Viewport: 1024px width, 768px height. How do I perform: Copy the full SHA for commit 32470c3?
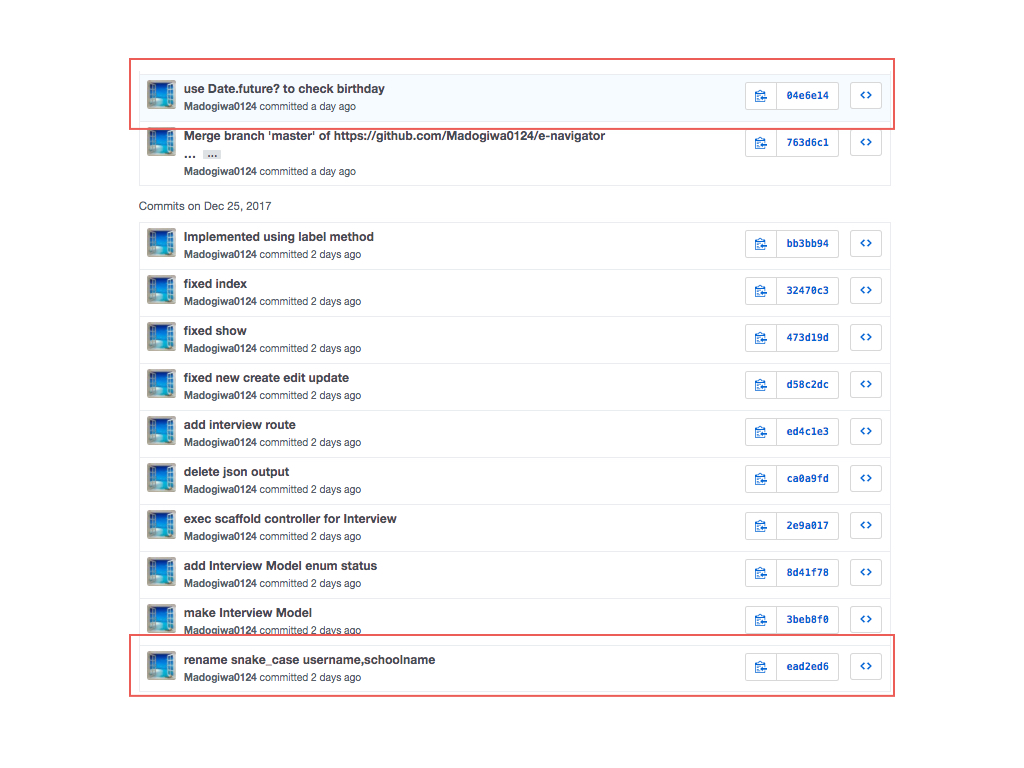click(x=761, y=291)
